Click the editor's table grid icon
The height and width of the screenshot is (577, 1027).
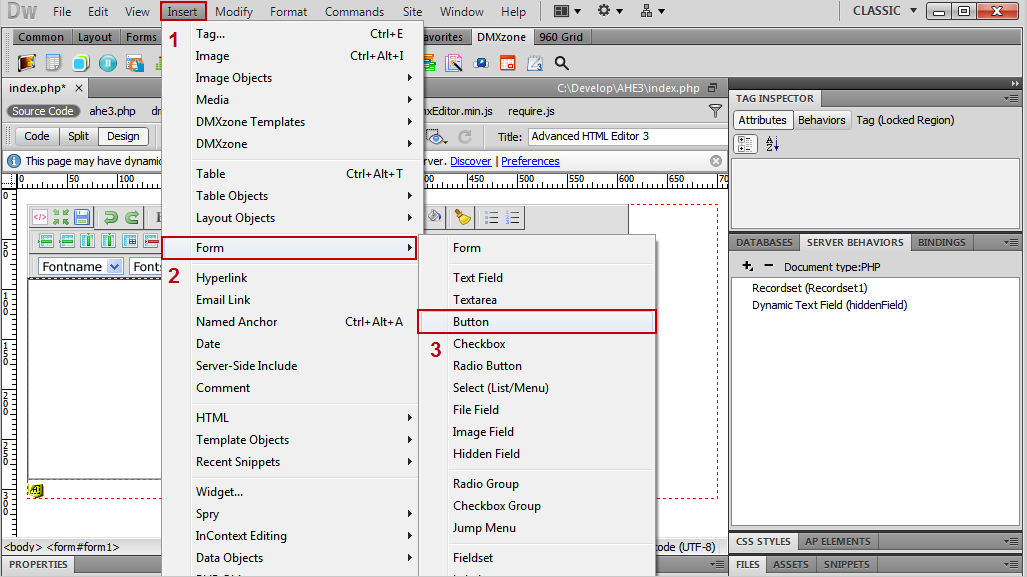pyautogui.click(x=130, y=240)
